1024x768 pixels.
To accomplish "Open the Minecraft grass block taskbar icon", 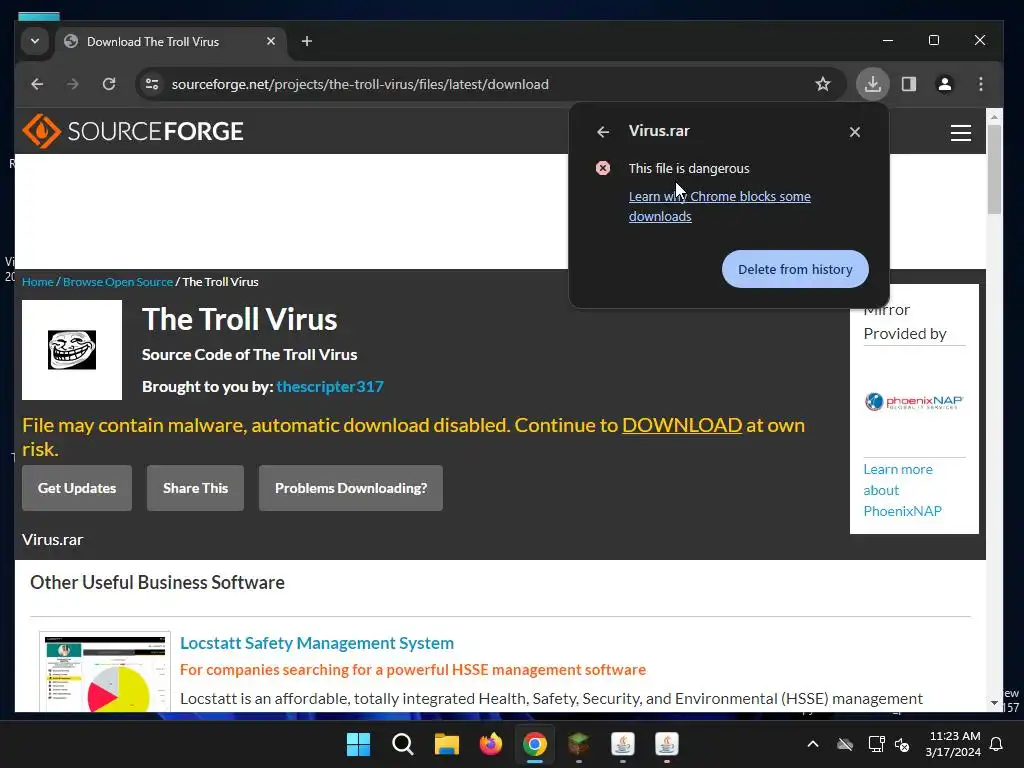I will coord(579,744).
